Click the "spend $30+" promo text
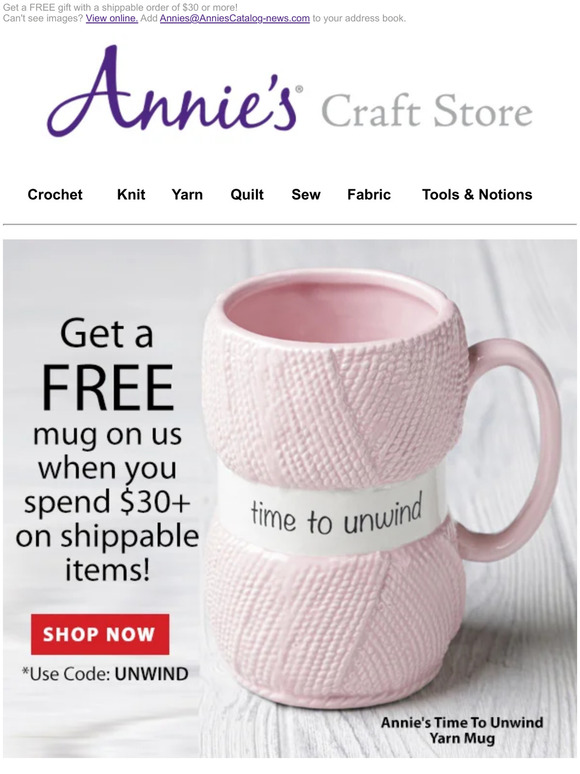 [107, 501]
